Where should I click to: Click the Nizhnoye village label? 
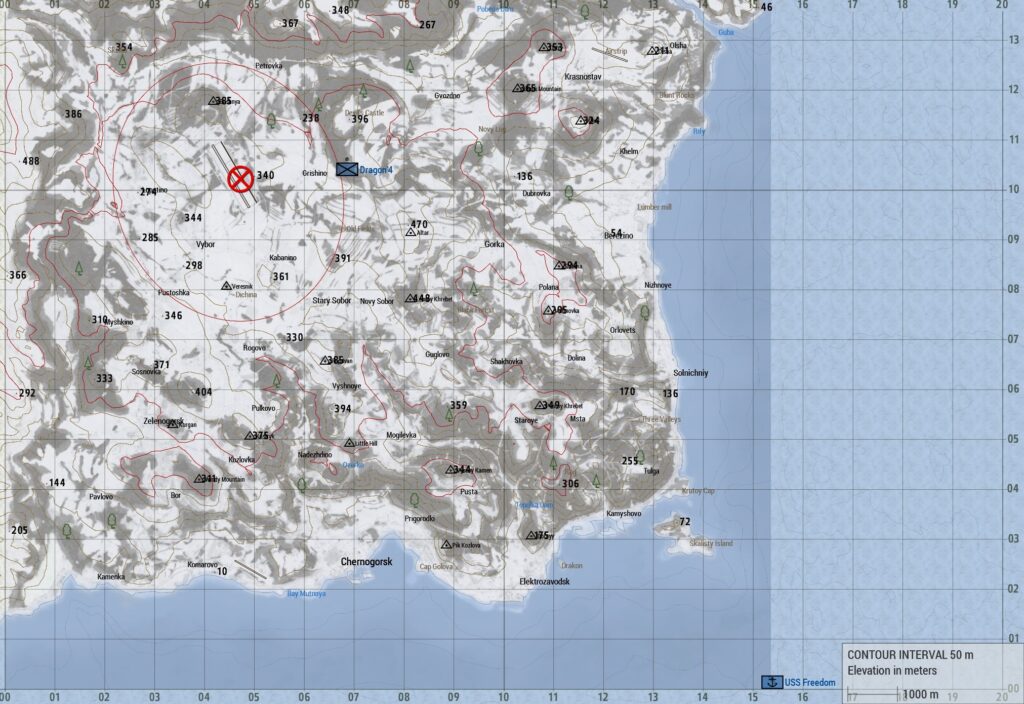tap(658, 285)
